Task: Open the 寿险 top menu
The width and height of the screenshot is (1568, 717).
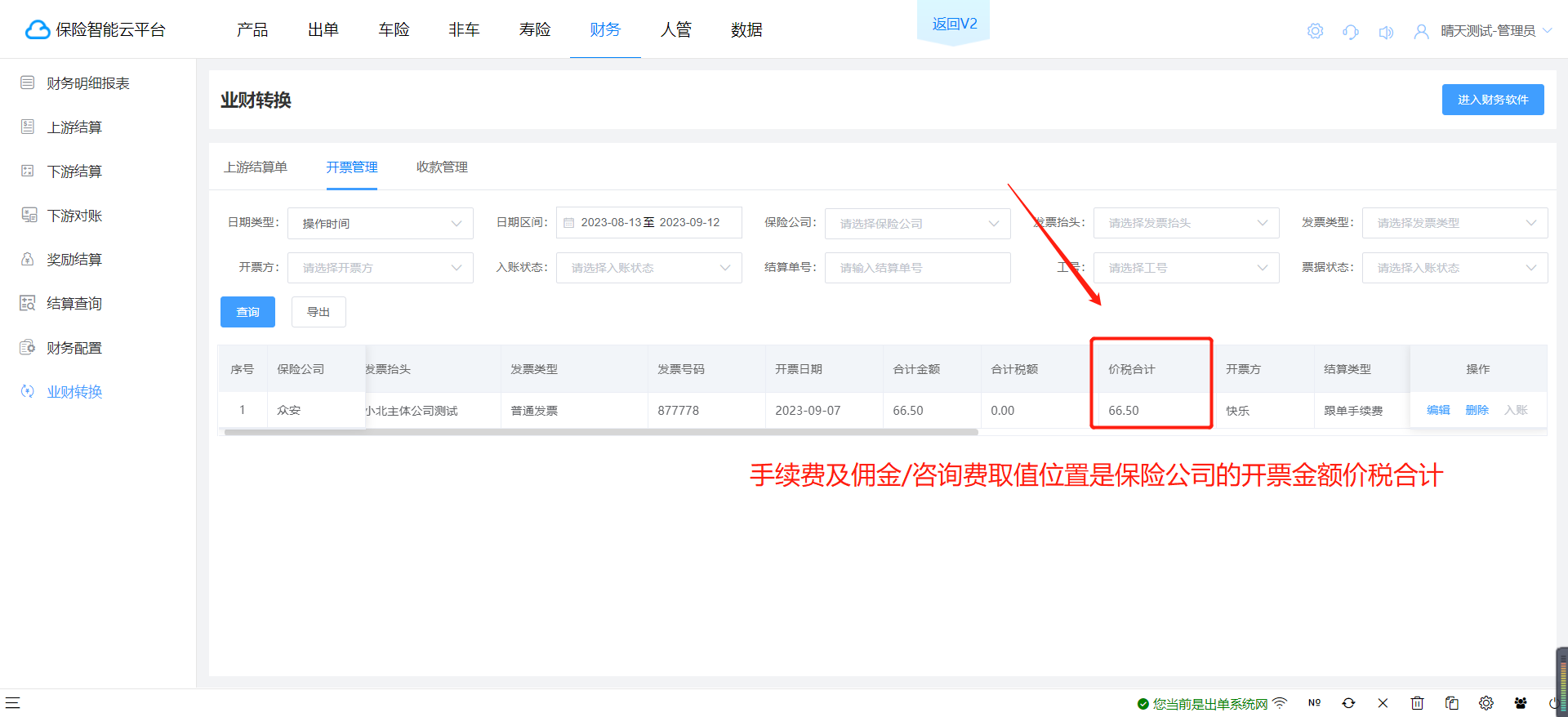Action: tap(535, 29)
